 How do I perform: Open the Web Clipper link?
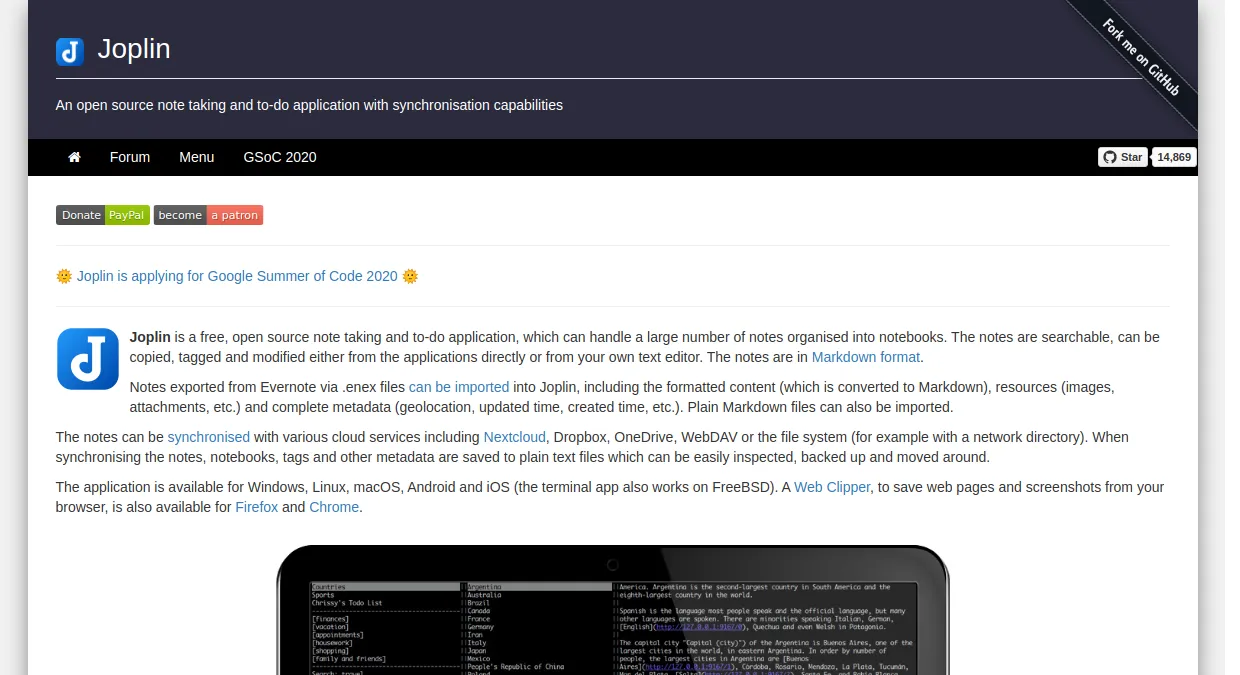[832, 487]
